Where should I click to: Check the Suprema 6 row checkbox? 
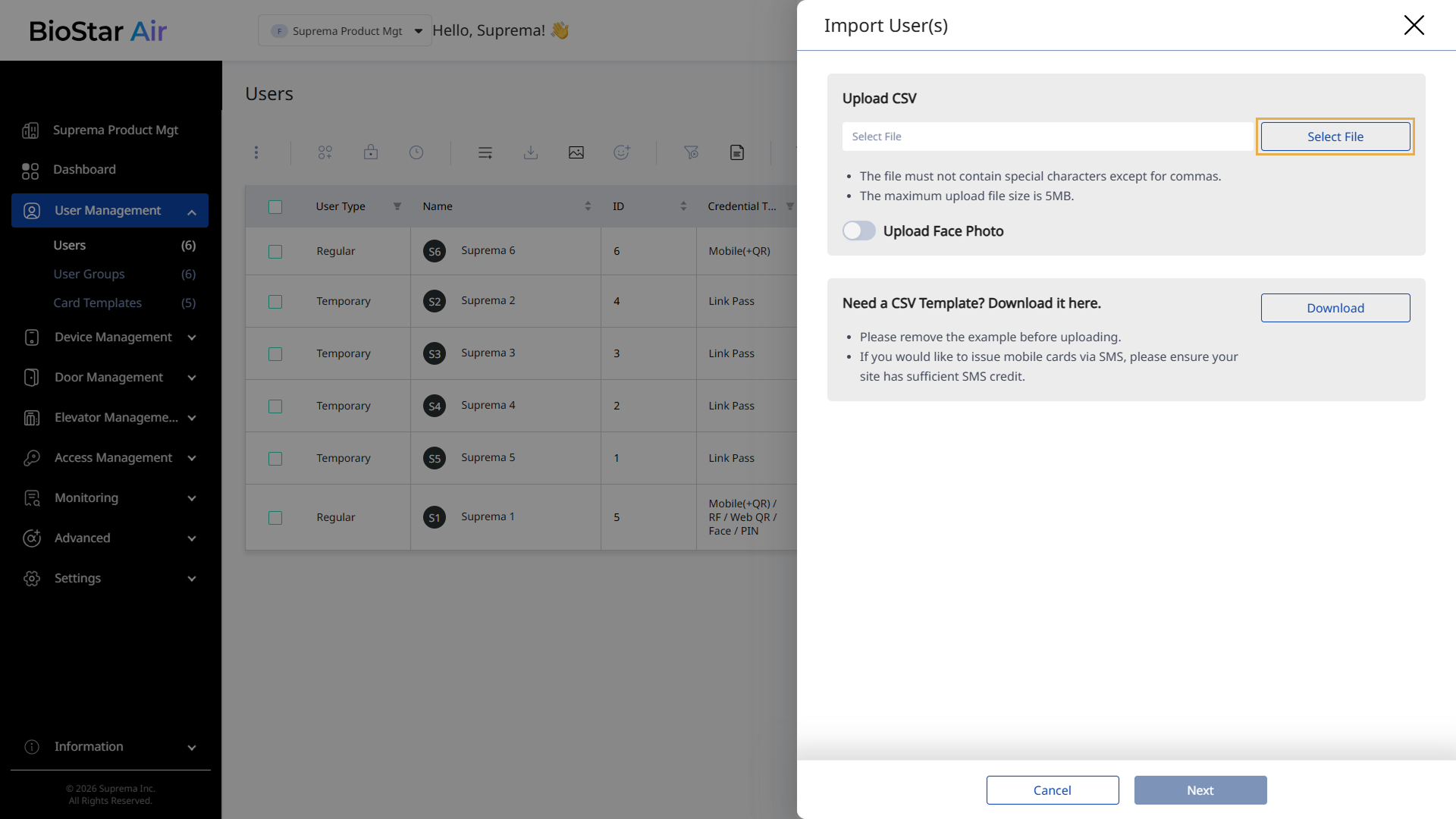[275, 252]
